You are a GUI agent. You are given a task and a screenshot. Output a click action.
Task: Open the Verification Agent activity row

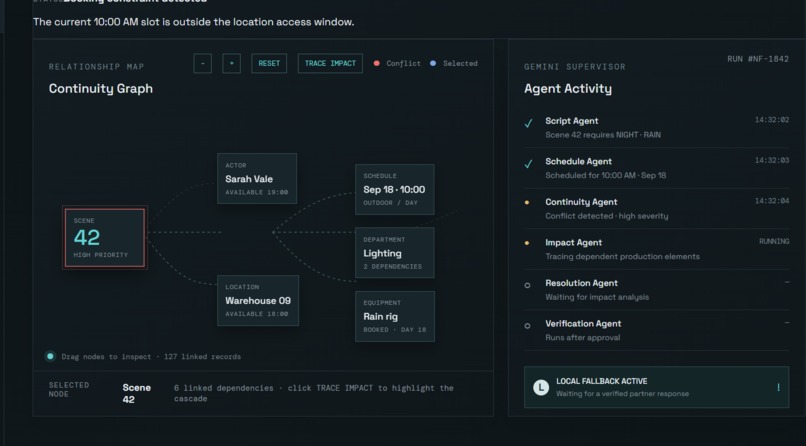[656, 330]
